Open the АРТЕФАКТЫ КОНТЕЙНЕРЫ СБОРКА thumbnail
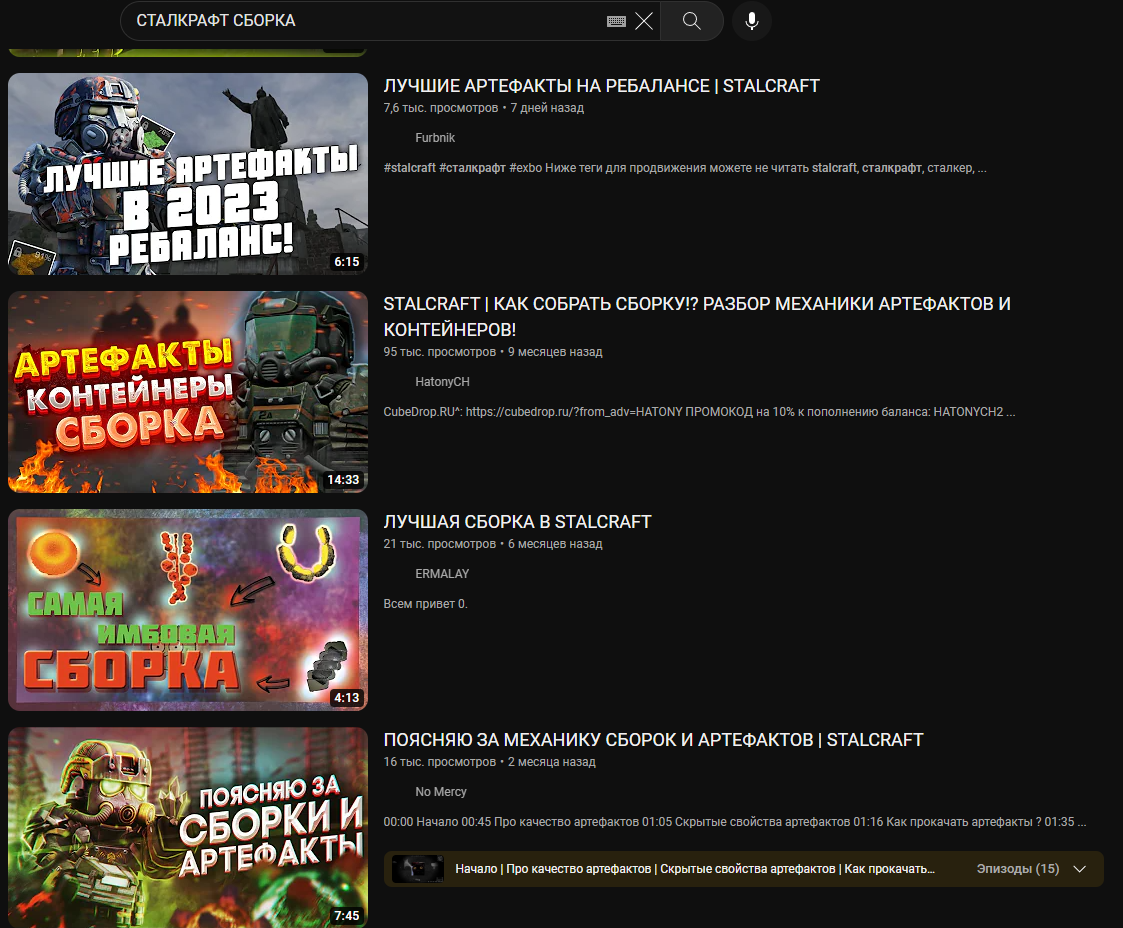The width and height of the screenshot is (1123, 928). [x=188, y=392]
